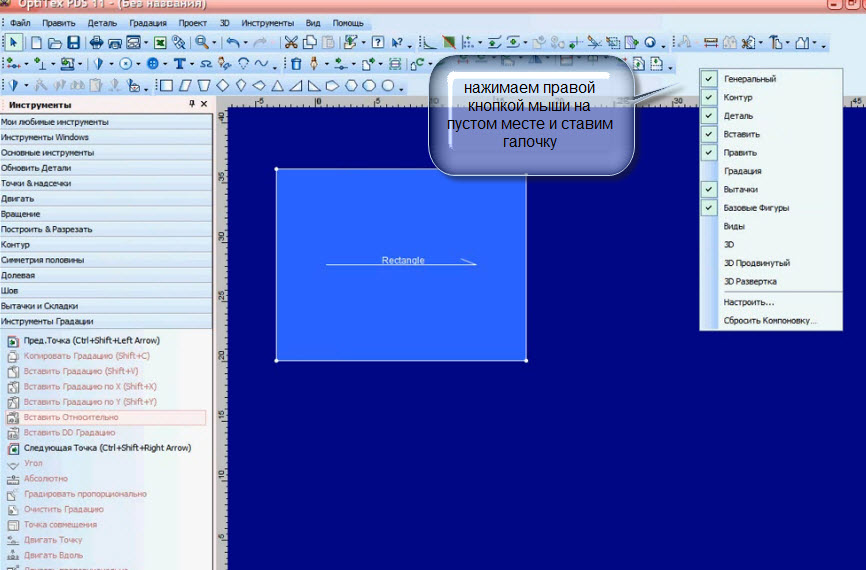Viewport: 866px width, 570px height.
Task: Open a file with the folder icon
Action: 55,43
